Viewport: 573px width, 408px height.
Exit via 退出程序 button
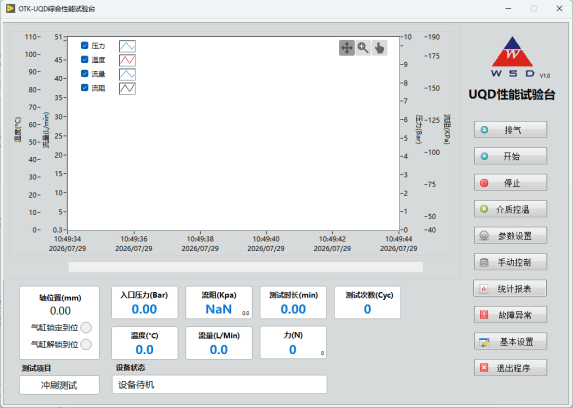511,367
